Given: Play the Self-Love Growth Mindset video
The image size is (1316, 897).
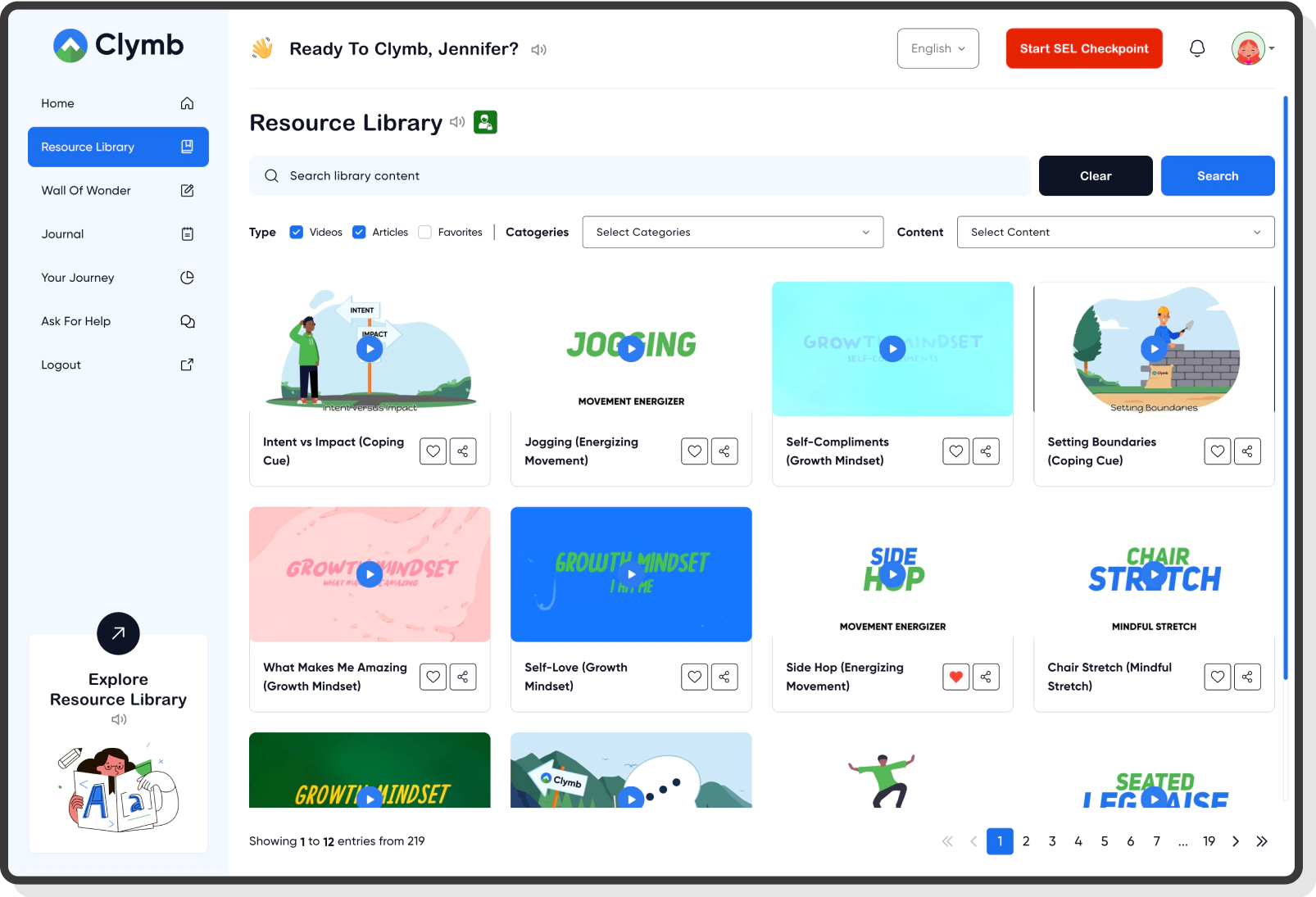Looking at the screenshot, I should 630,573.
